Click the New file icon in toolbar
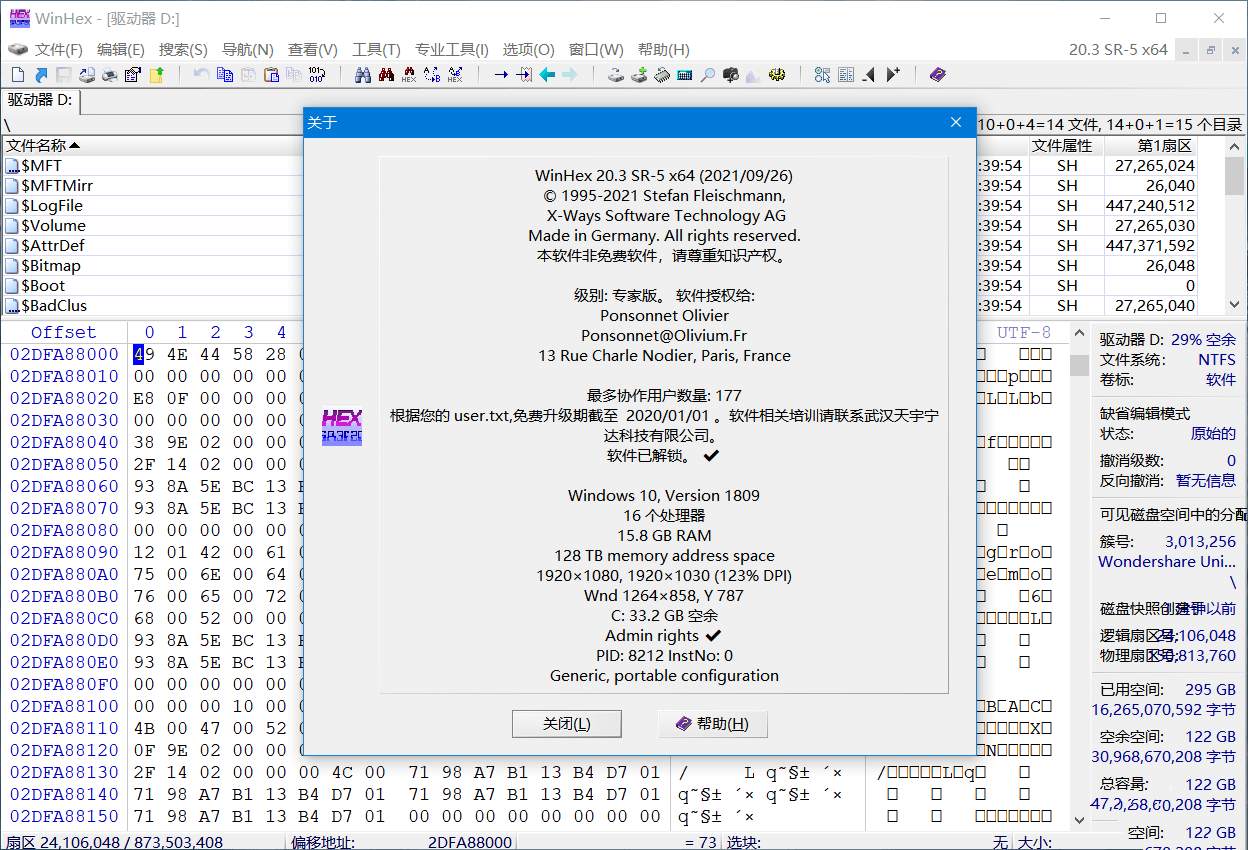The image size is (1248, 850). click(x=18, y=75)
